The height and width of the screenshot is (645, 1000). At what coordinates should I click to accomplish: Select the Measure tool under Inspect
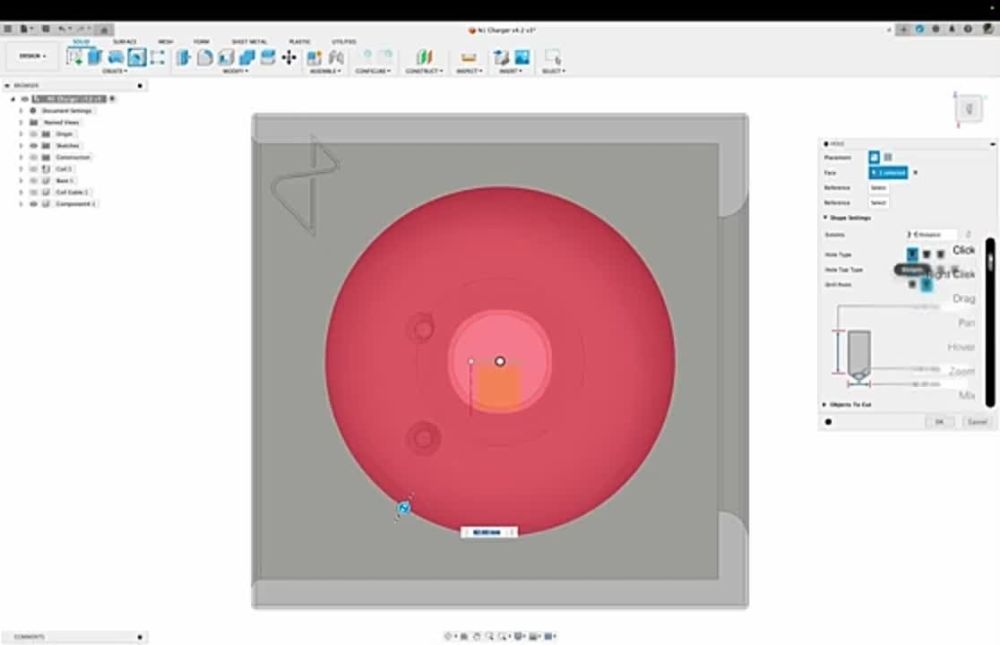pyautogui.click(x=467, y=57)
